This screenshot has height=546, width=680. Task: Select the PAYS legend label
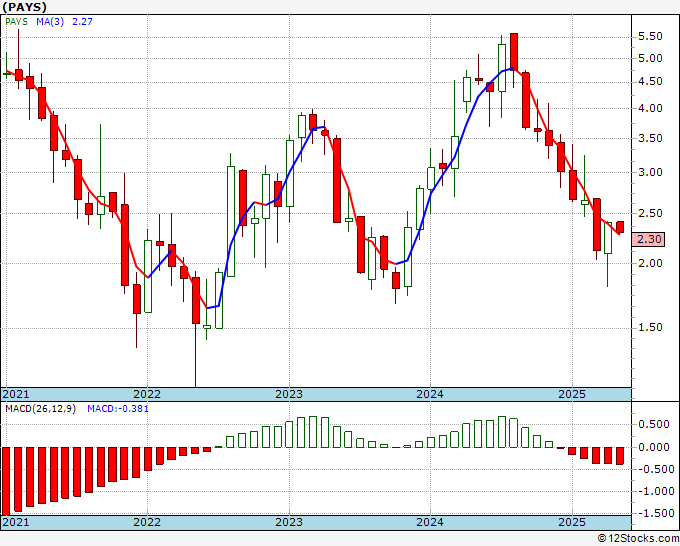click(x=16, y=22)
